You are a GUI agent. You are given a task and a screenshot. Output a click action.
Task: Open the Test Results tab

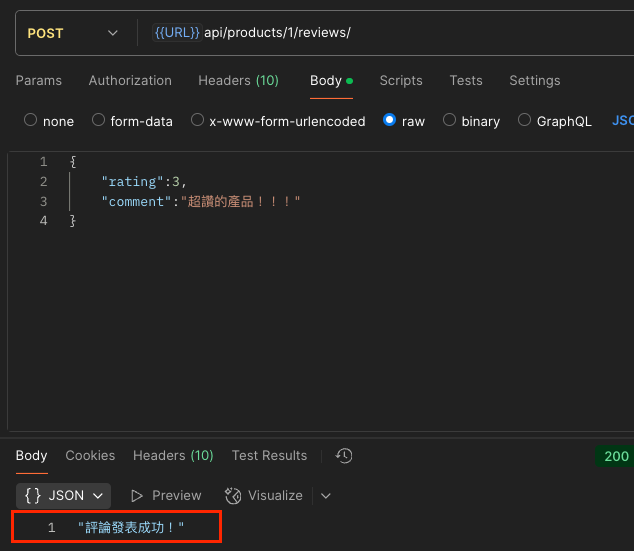point(269,455)
